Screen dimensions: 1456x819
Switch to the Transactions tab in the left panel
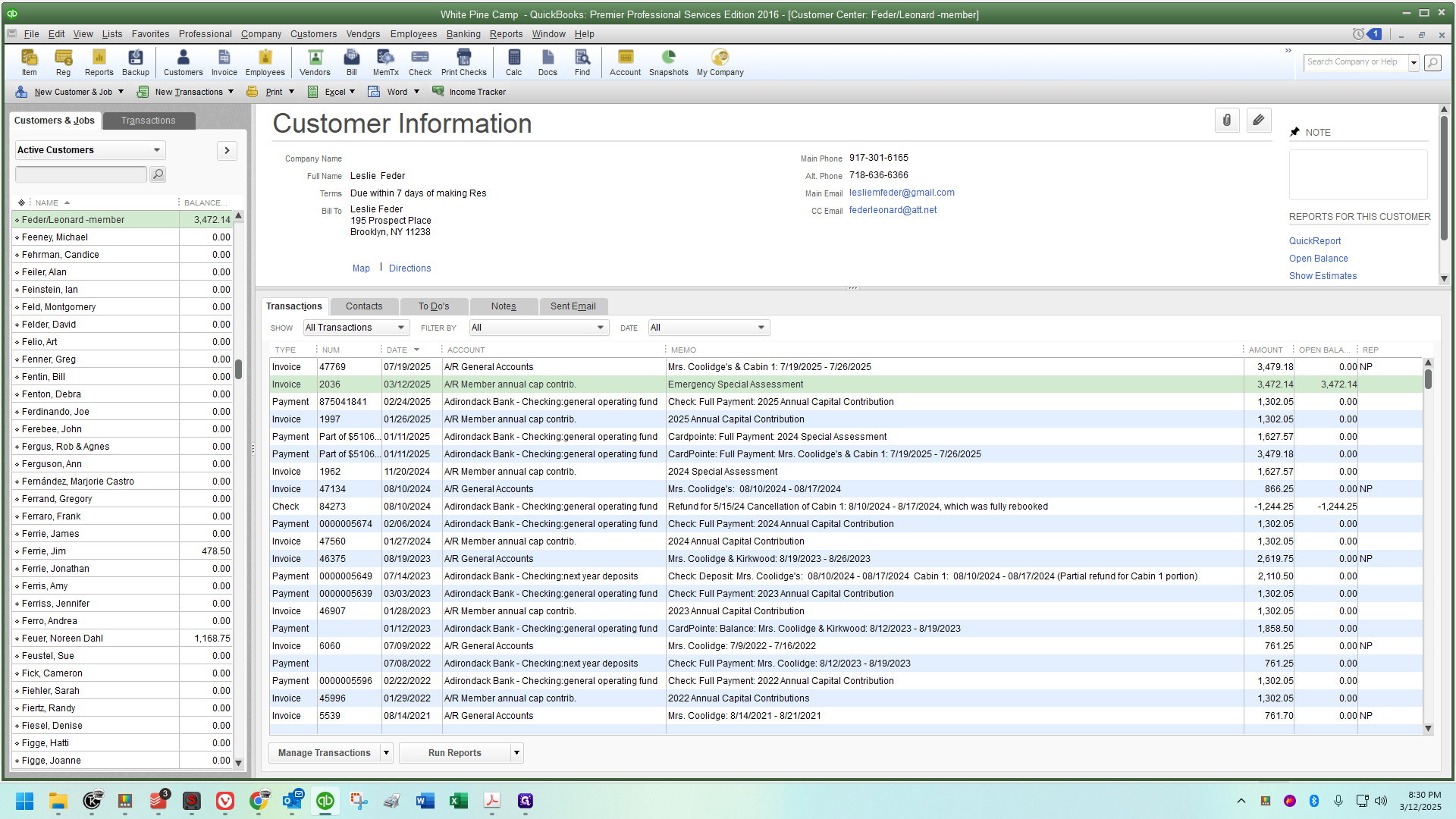pos(149,121)
